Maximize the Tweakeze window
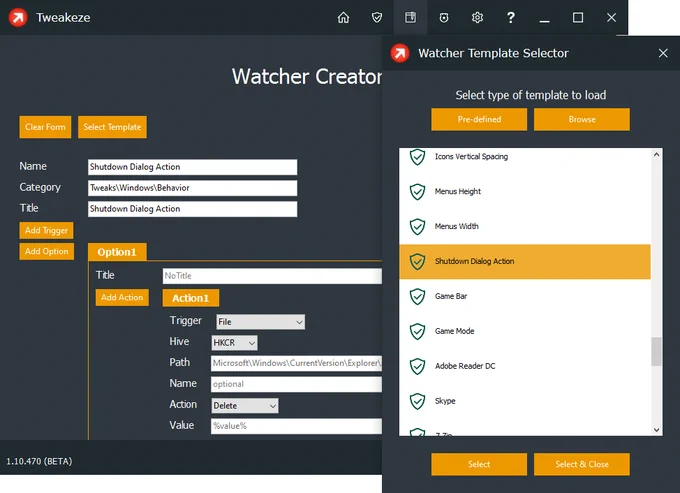This screenshot has width=680, height=493. tap(578, 17)
